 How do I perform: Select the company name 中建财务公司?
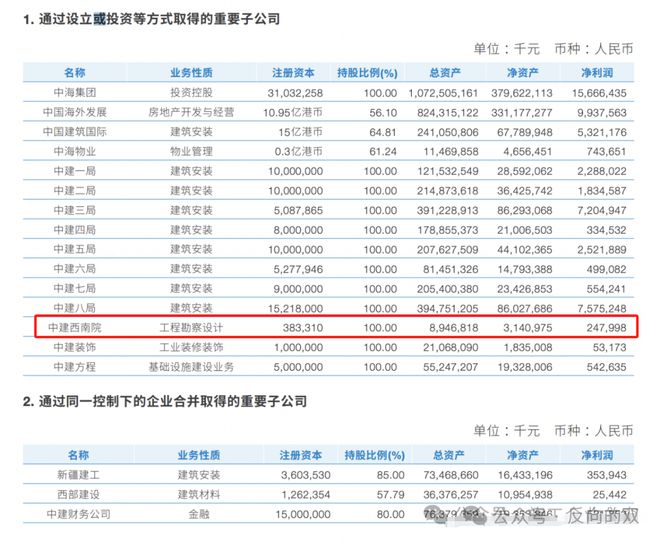click(x=78, y=514)
